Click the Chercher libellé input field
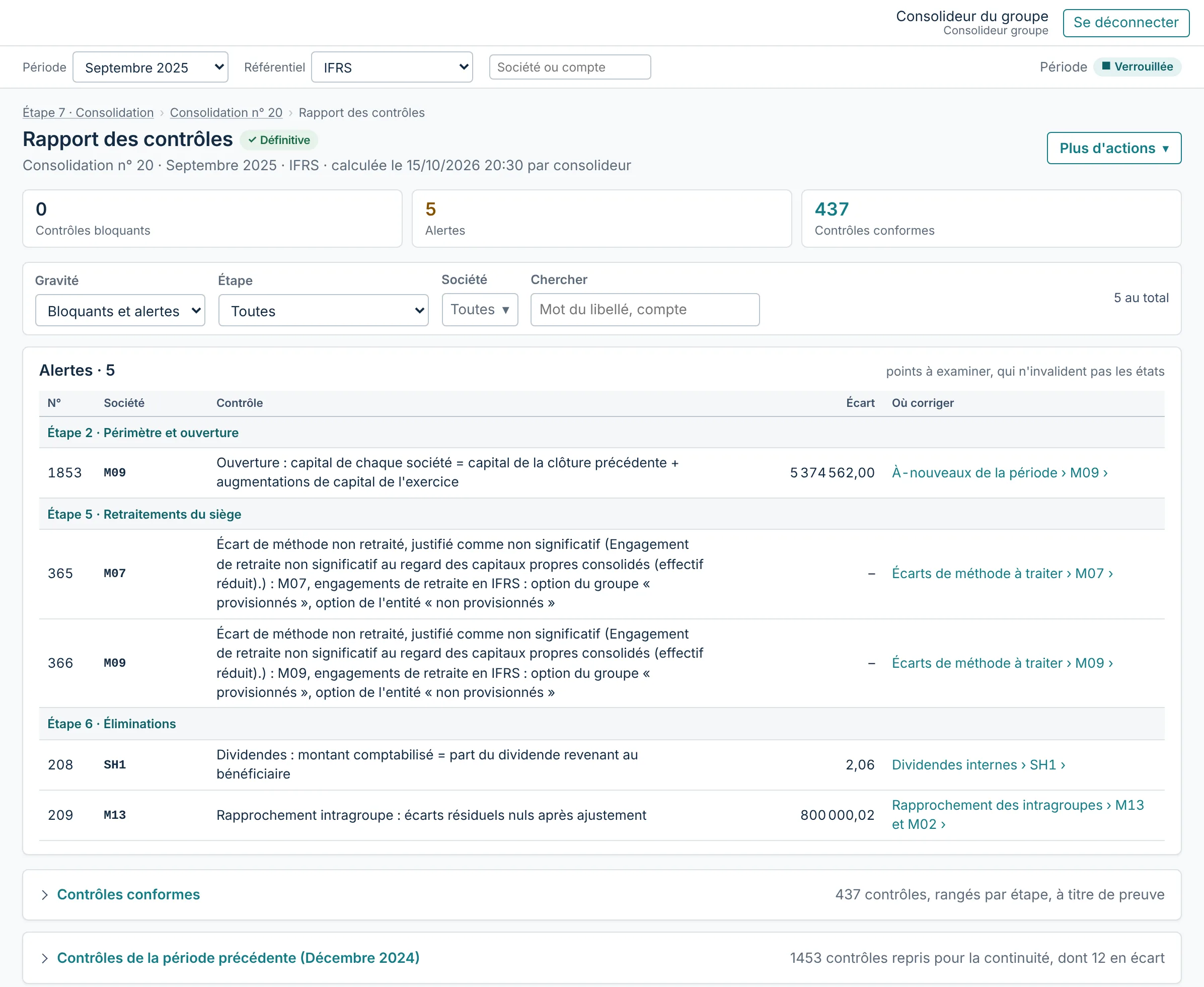This screenshot has height=987, width=1204. pyautogui.click(x=645, y=310)
